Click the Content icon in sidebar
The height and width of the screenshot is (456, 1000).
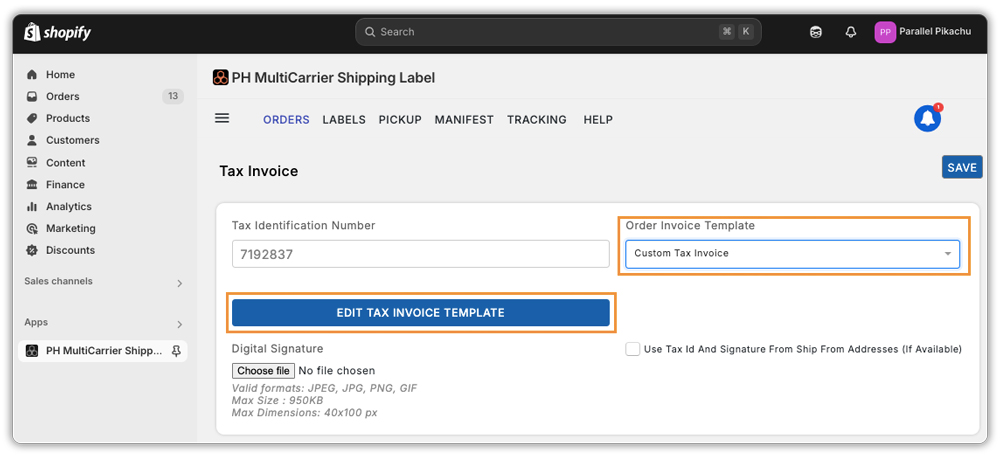click(31, 163)
